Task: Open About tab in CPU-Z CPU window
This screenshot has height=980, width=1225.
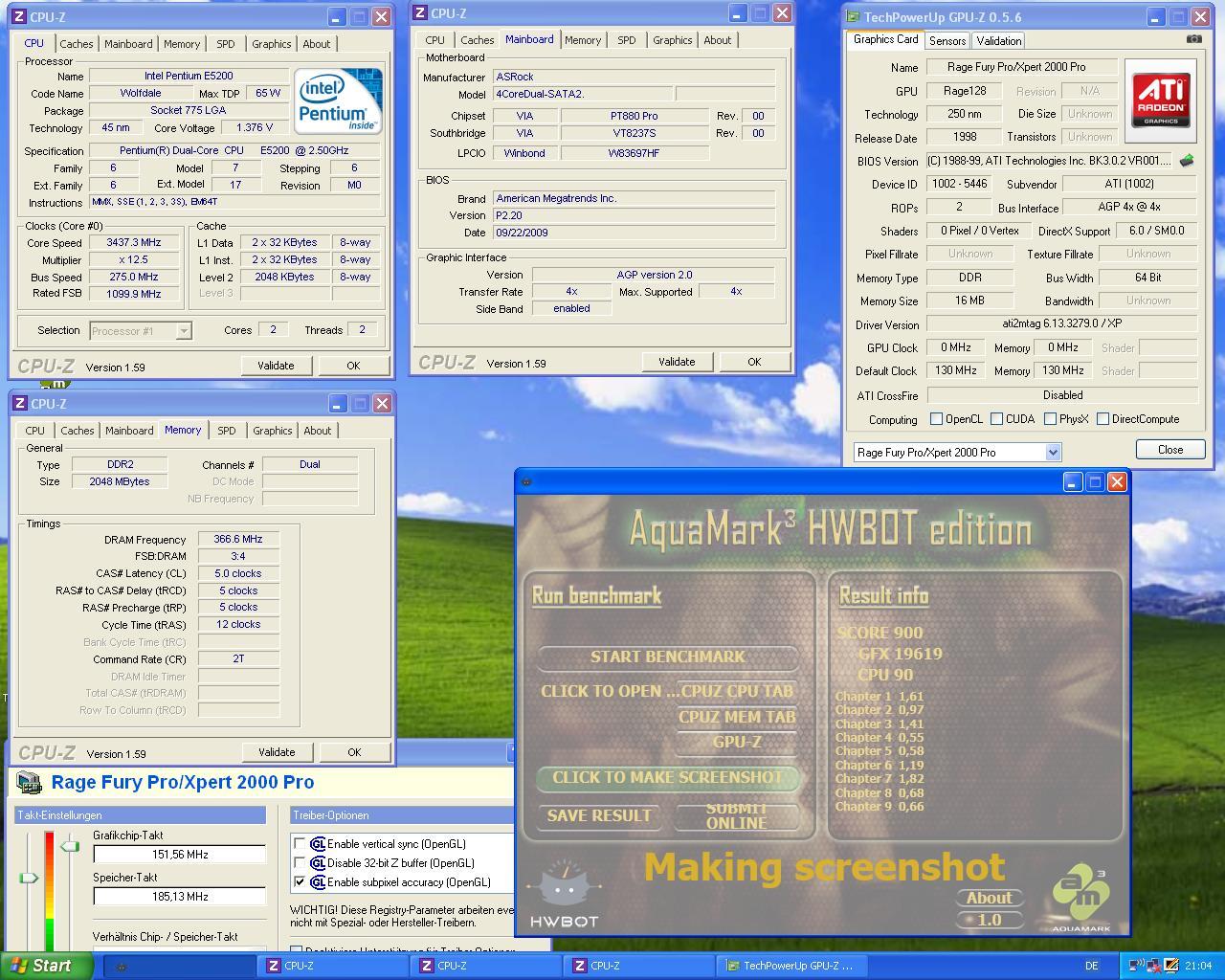Action: [x=317, y=44]
